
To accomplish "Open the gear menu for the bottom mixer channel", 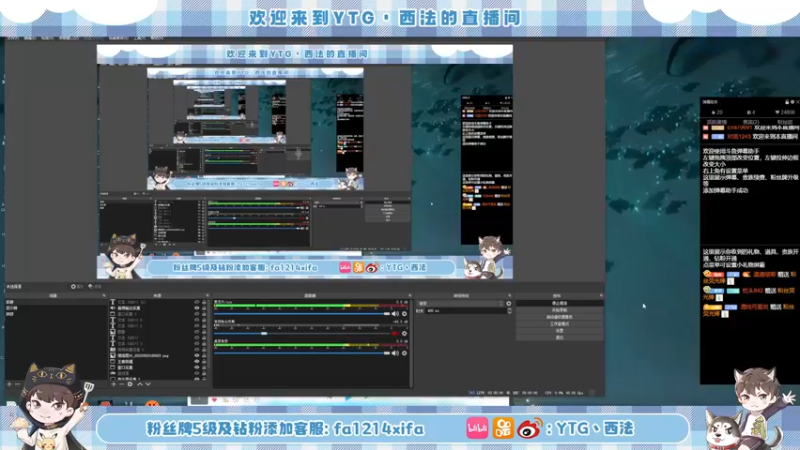I will click(405, 353).
